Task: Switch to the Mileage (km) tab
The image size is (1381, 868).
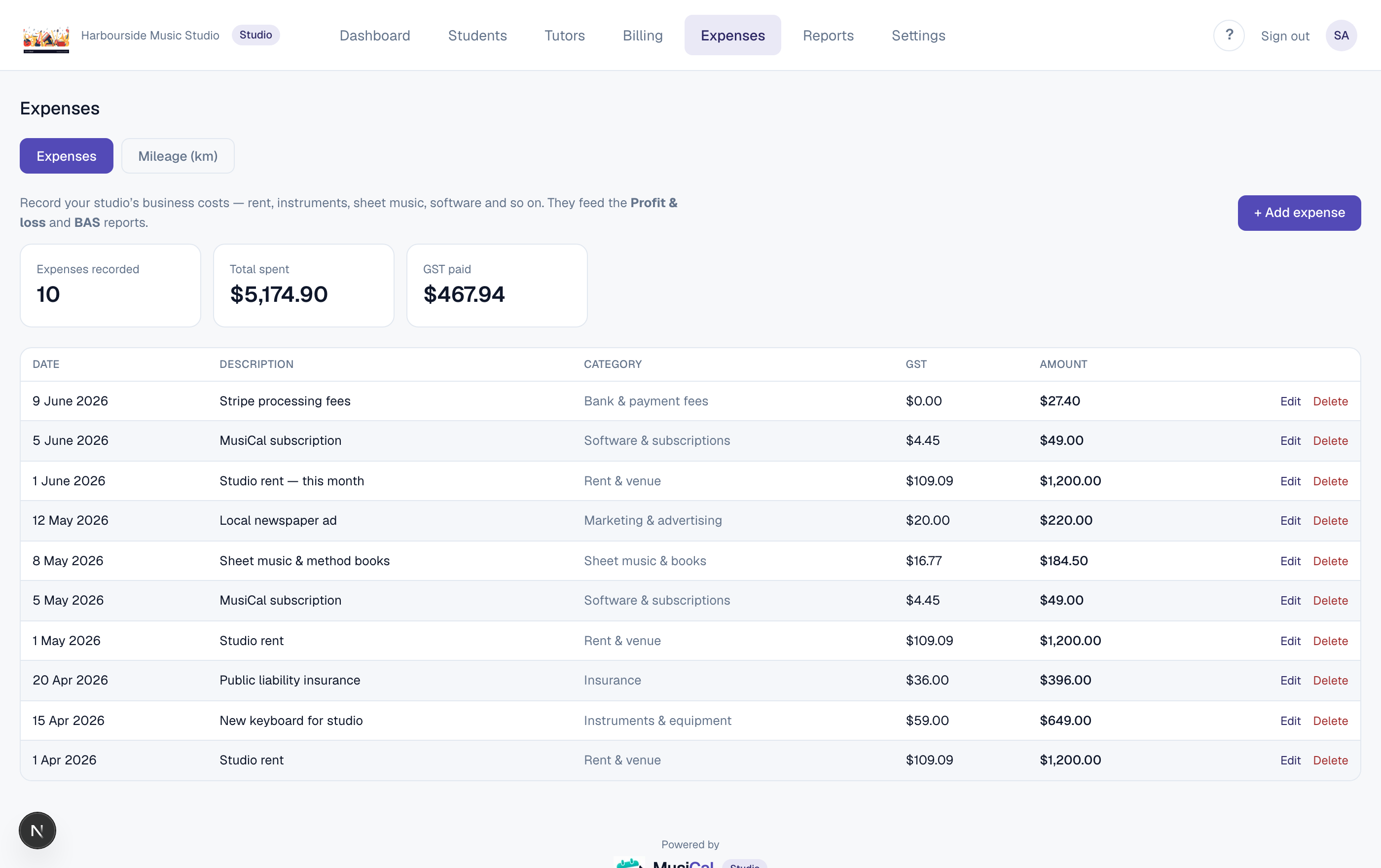Action: [178, 156]
